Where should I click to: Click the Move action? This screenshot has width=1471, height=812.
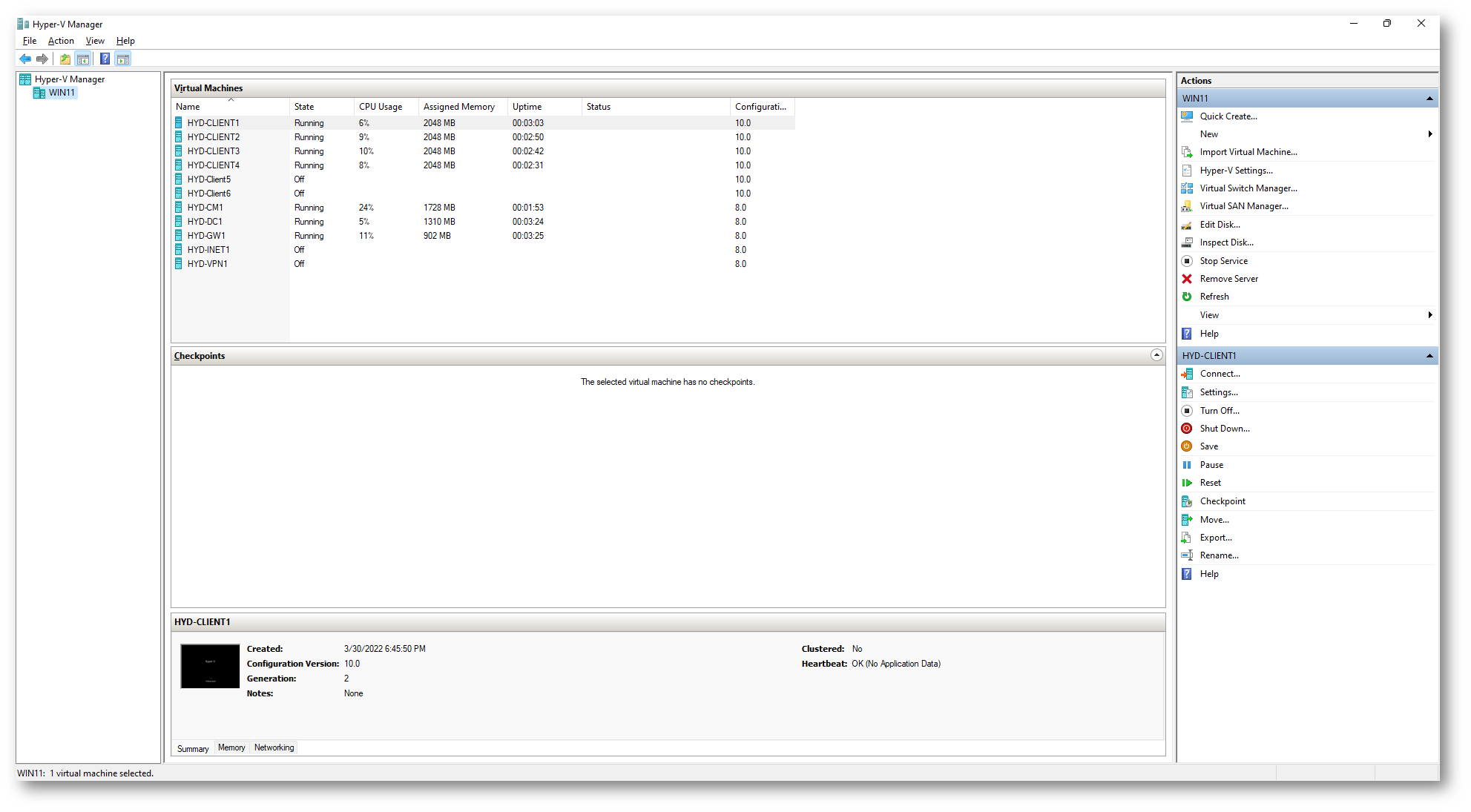(x=1214, y=520)
